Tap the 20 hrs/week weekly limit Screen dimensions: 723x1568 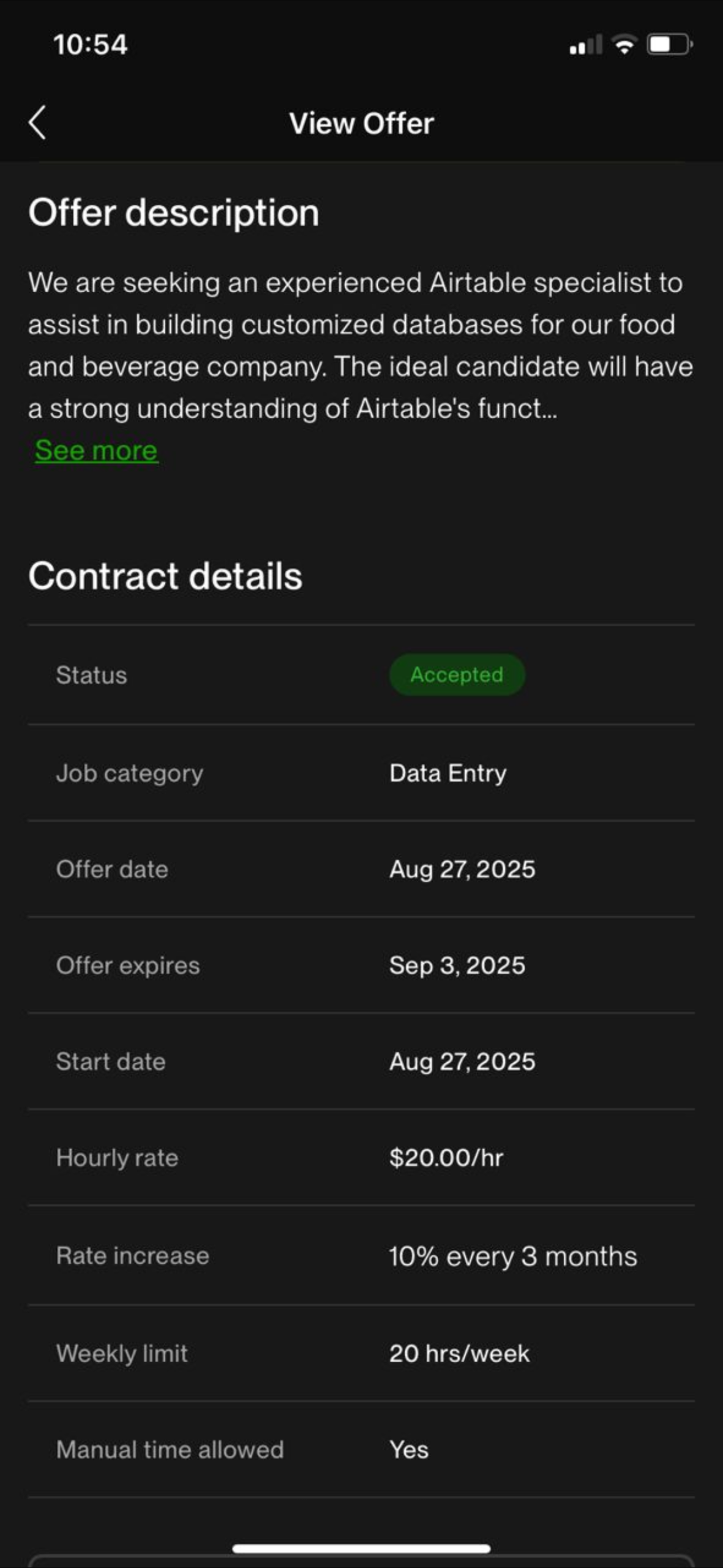(x=459, y=1354)
